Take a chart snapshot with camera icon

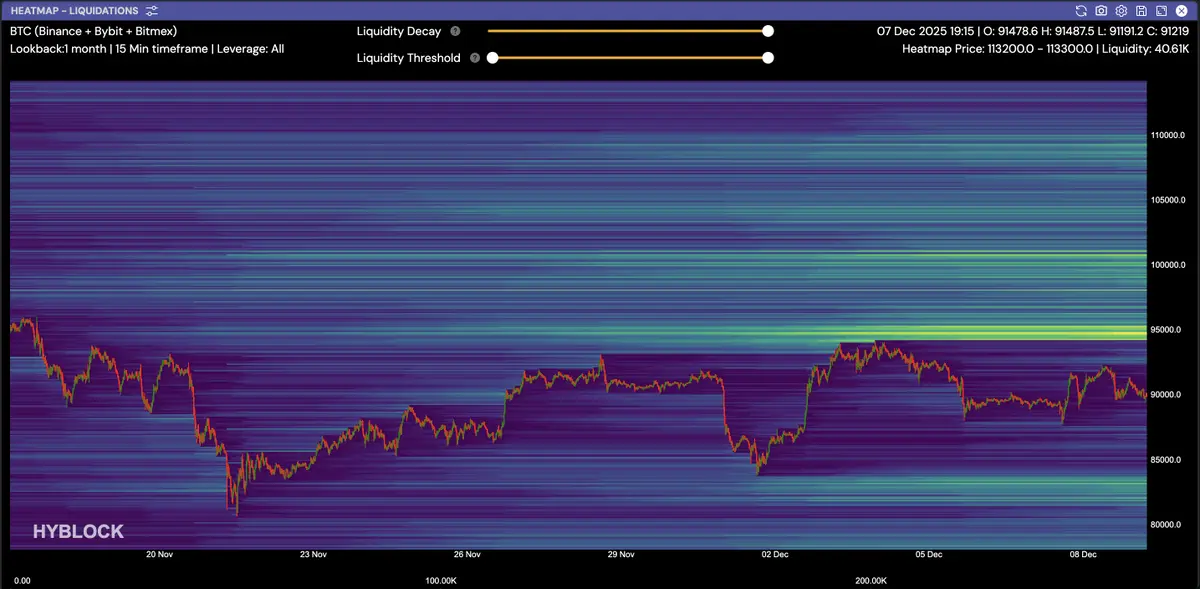click(1101, 10)
